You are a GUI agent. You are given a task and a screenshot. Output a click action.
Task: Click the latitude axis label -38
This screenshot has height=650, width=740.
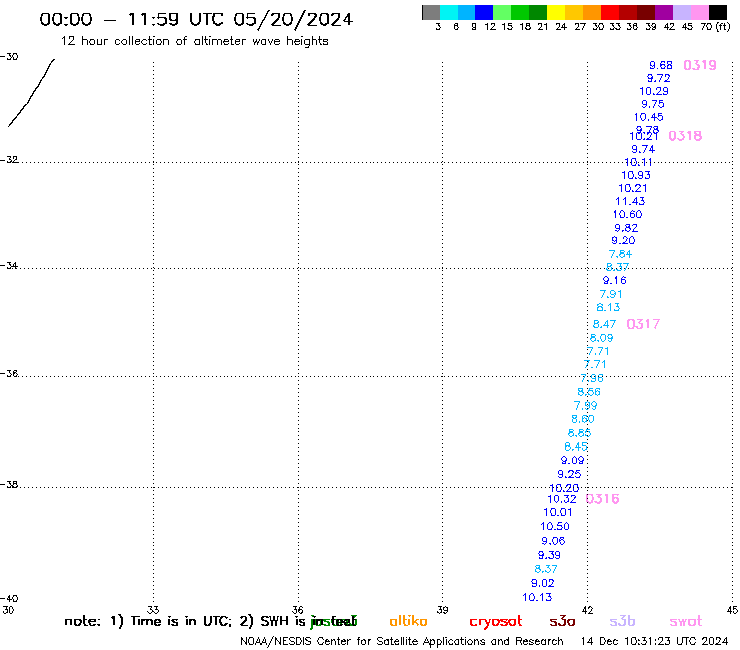click(9, 484)
